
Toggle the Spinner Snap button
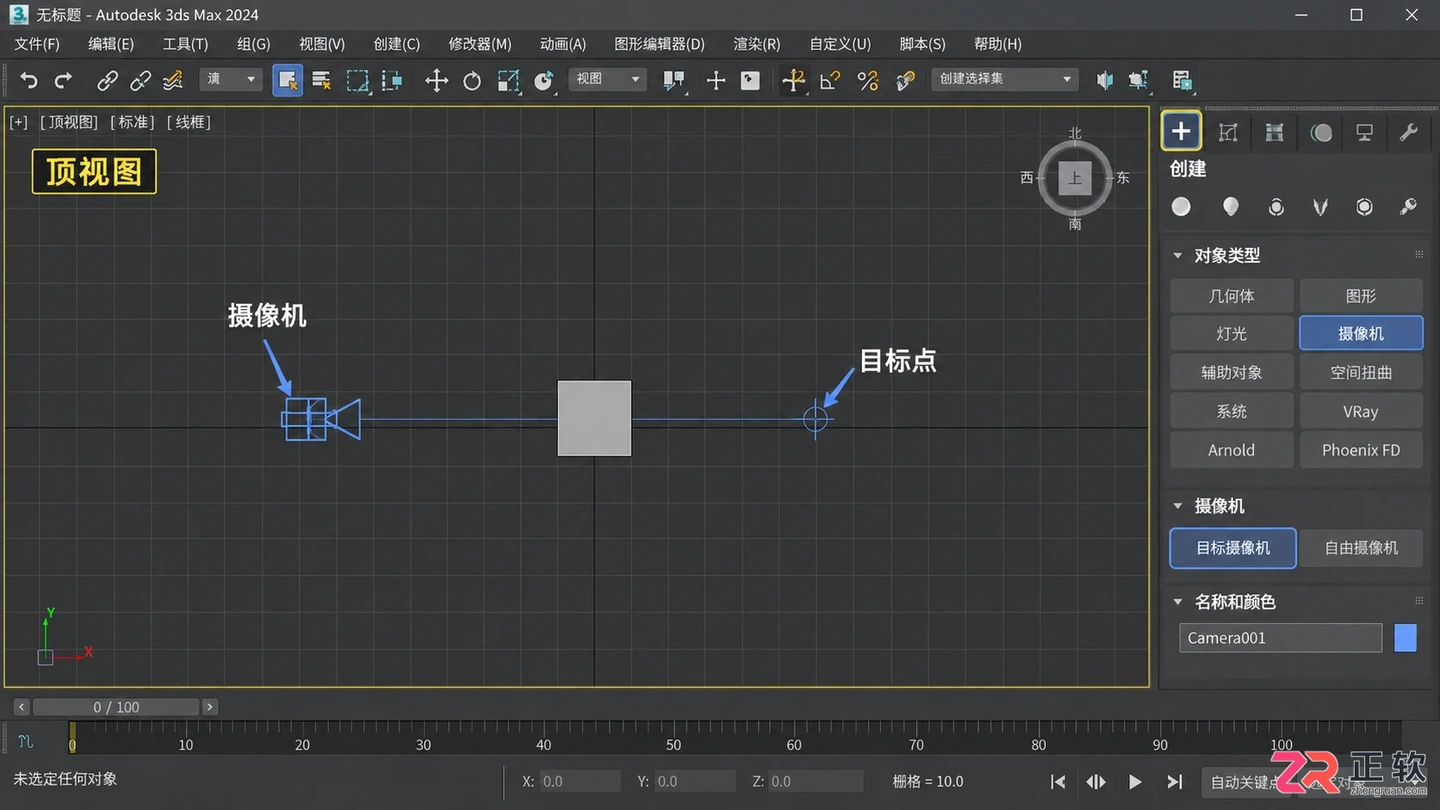pos(905,80)
